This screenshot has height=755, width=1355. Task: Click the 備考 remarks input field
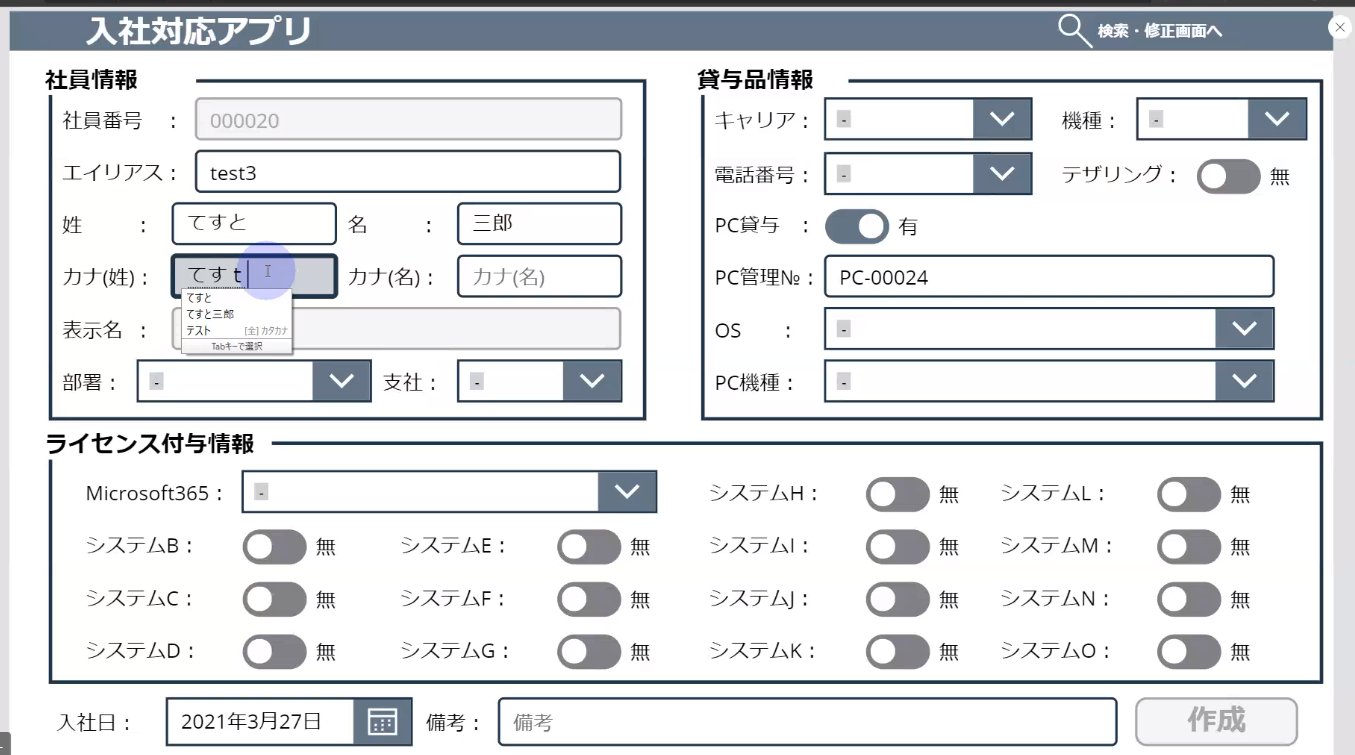pos(807,722)
